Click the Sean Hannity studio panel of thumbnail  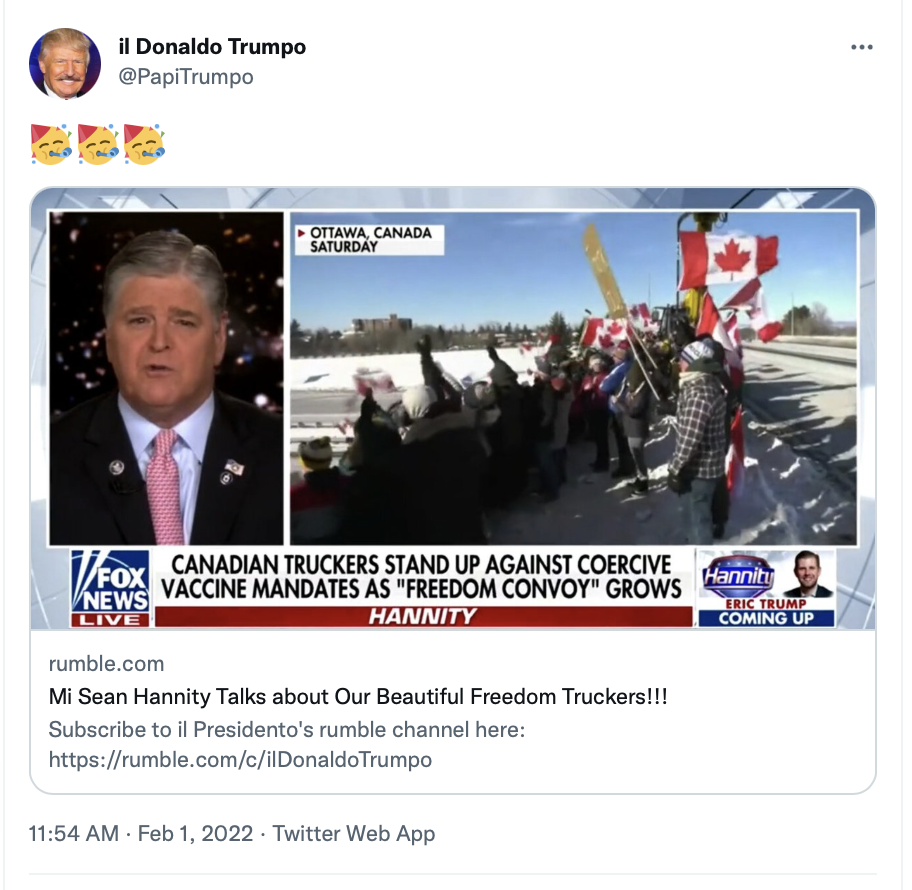(166, 378)
